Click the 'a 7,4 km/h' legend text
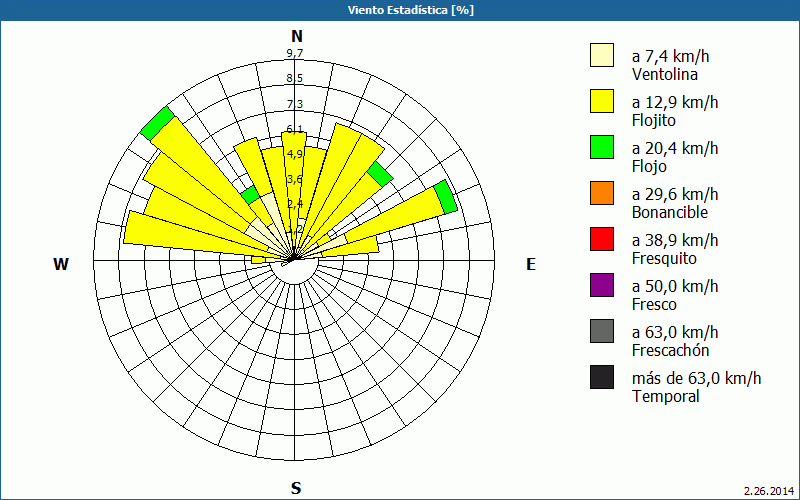This screenshot has width=800, height=500. [x=670, y=56]
